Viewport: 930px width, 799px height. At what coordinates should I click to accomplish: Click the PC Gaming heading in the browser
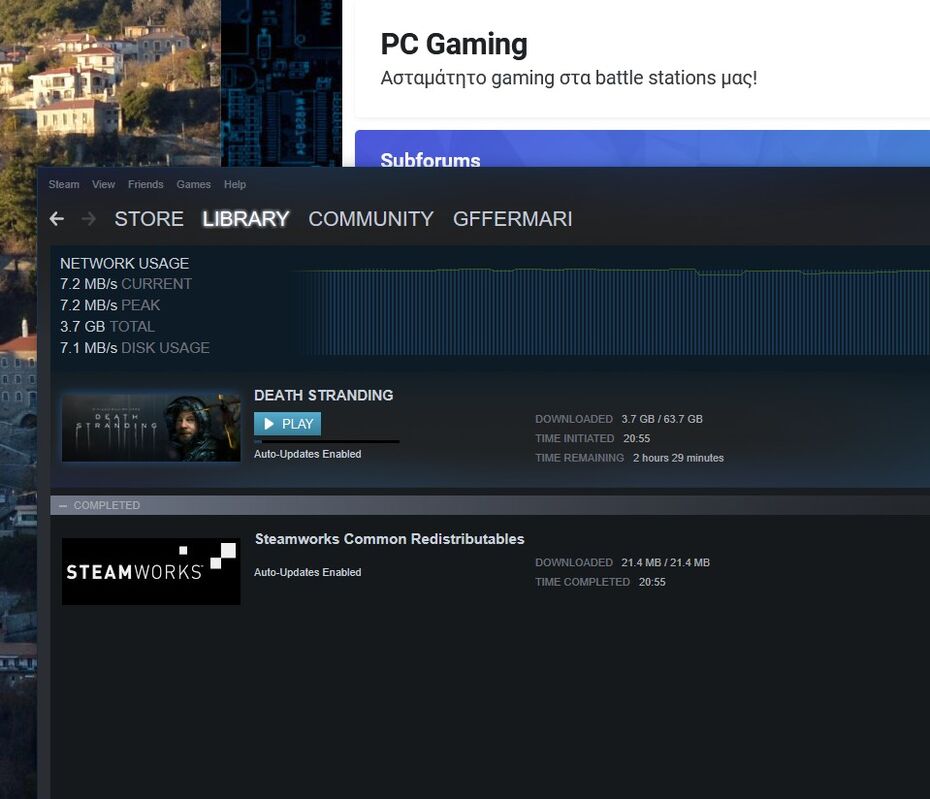pyautogui.click(x=454, y=44)
